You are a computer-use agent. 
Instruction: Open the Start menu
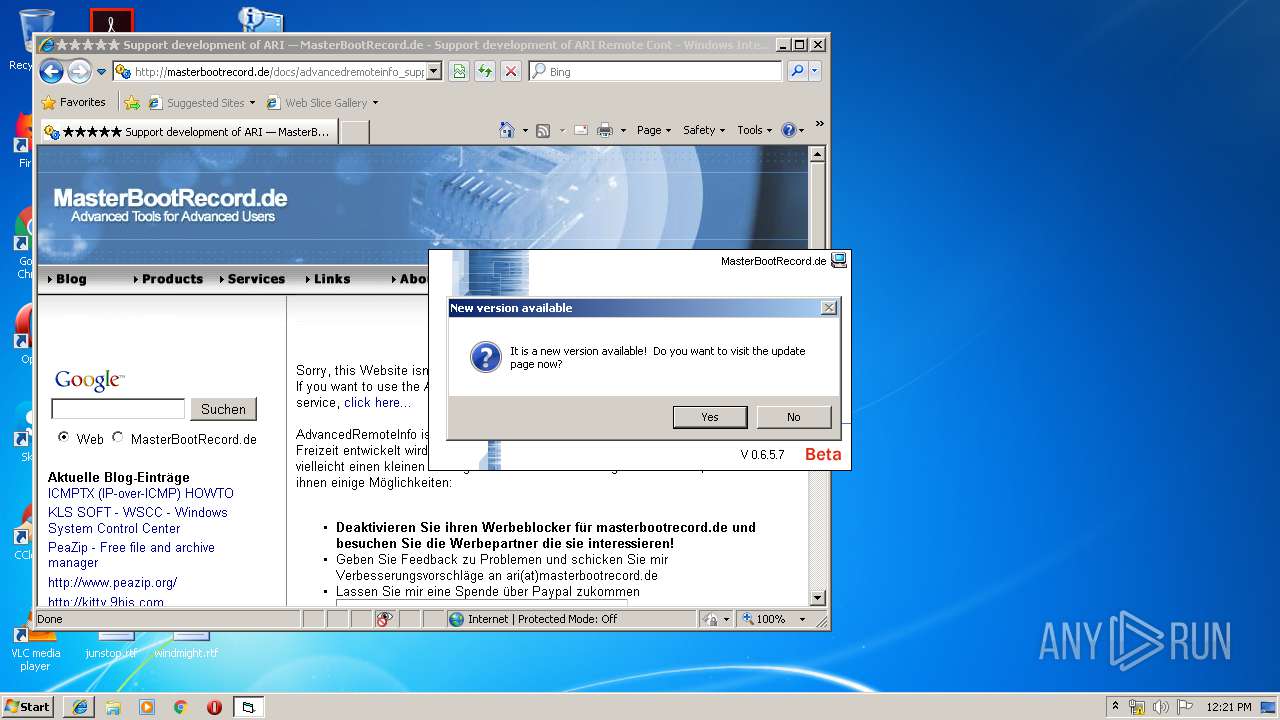pos(28,706)
